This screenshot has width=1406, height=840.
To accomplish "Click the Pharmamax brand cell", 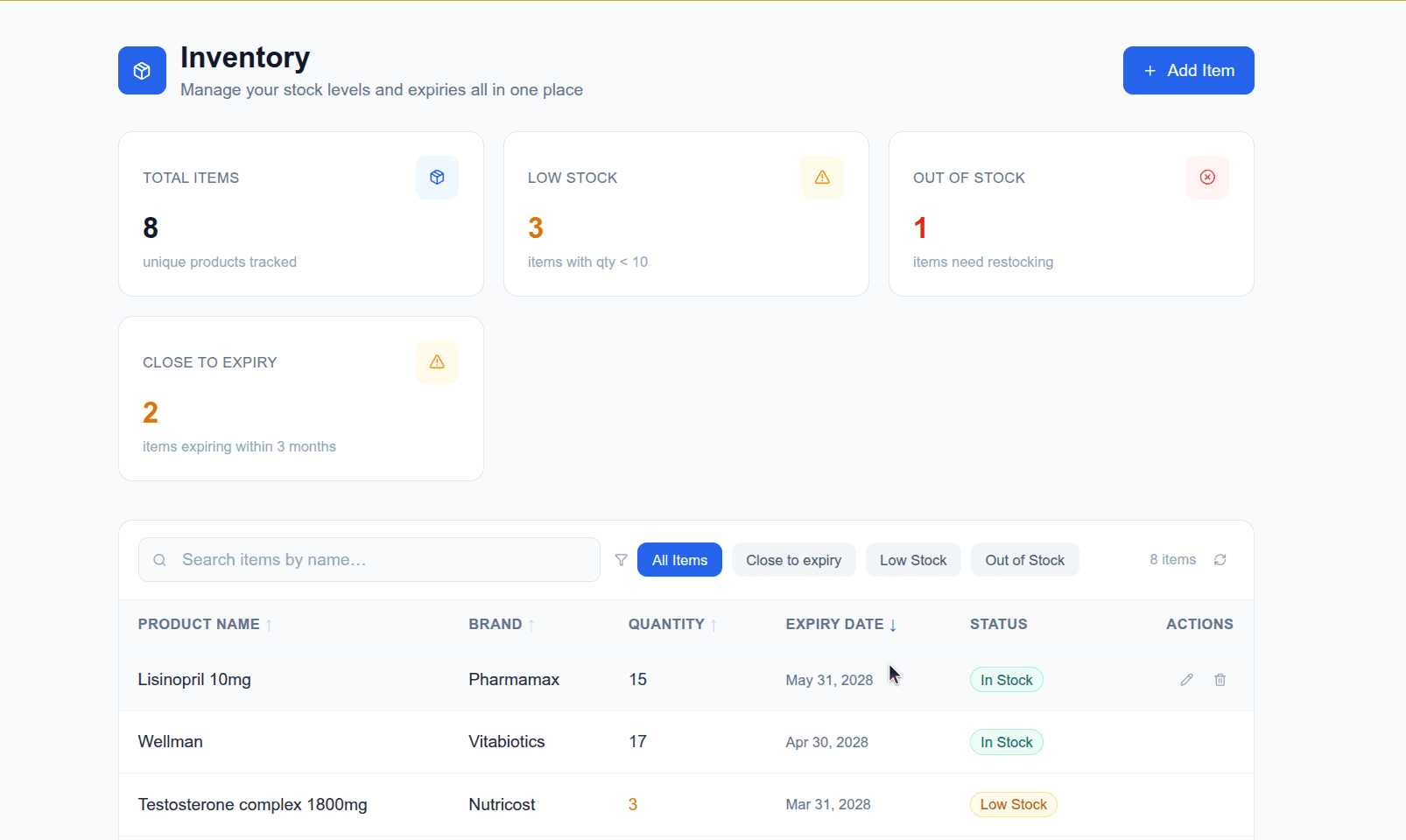I will click(x=514, y=680).
